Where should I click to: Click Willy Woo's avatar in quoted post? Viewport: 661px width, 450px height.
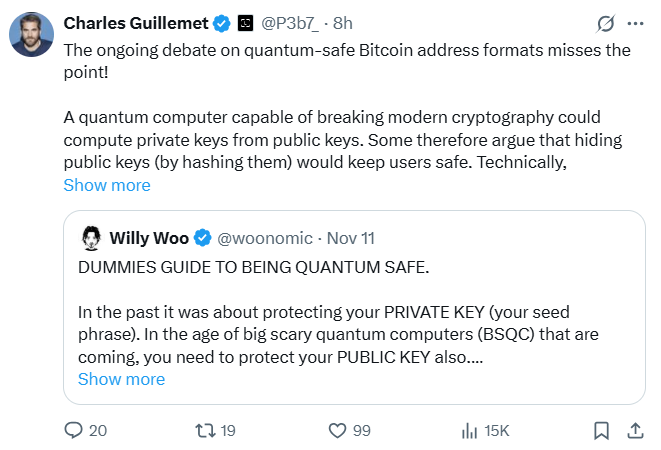tap(90, 238)
